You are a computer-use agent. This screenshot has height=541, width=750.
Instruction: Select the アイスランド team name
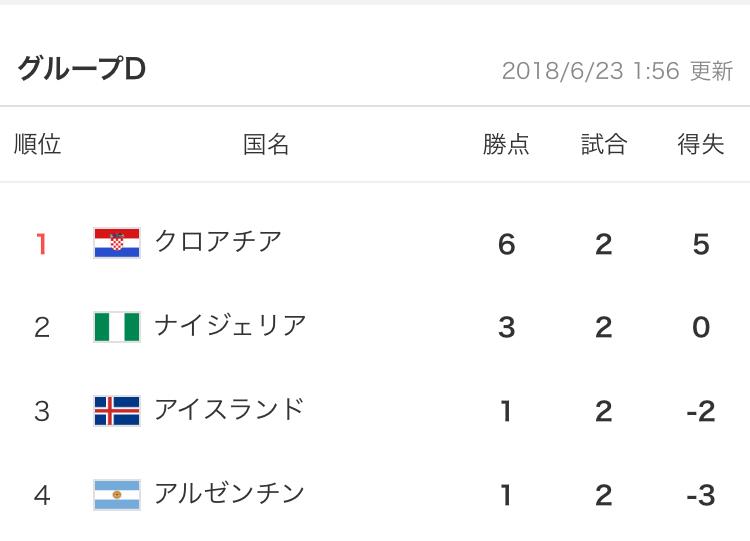point(229,409)
